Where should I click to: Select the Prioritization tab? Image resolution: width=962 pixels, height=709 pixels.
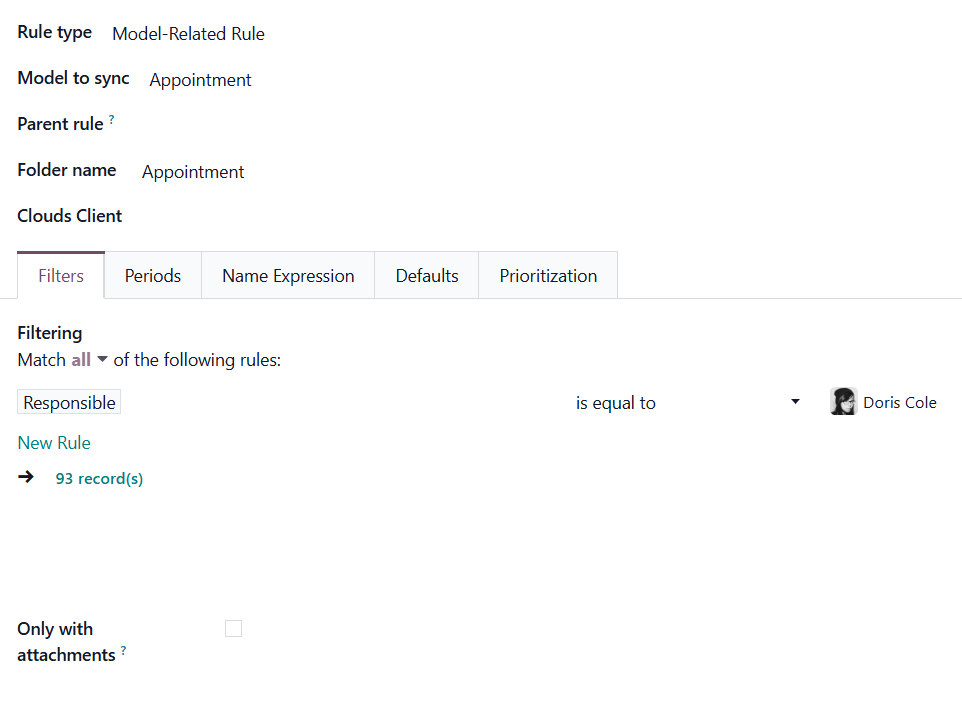coord(548,276)
